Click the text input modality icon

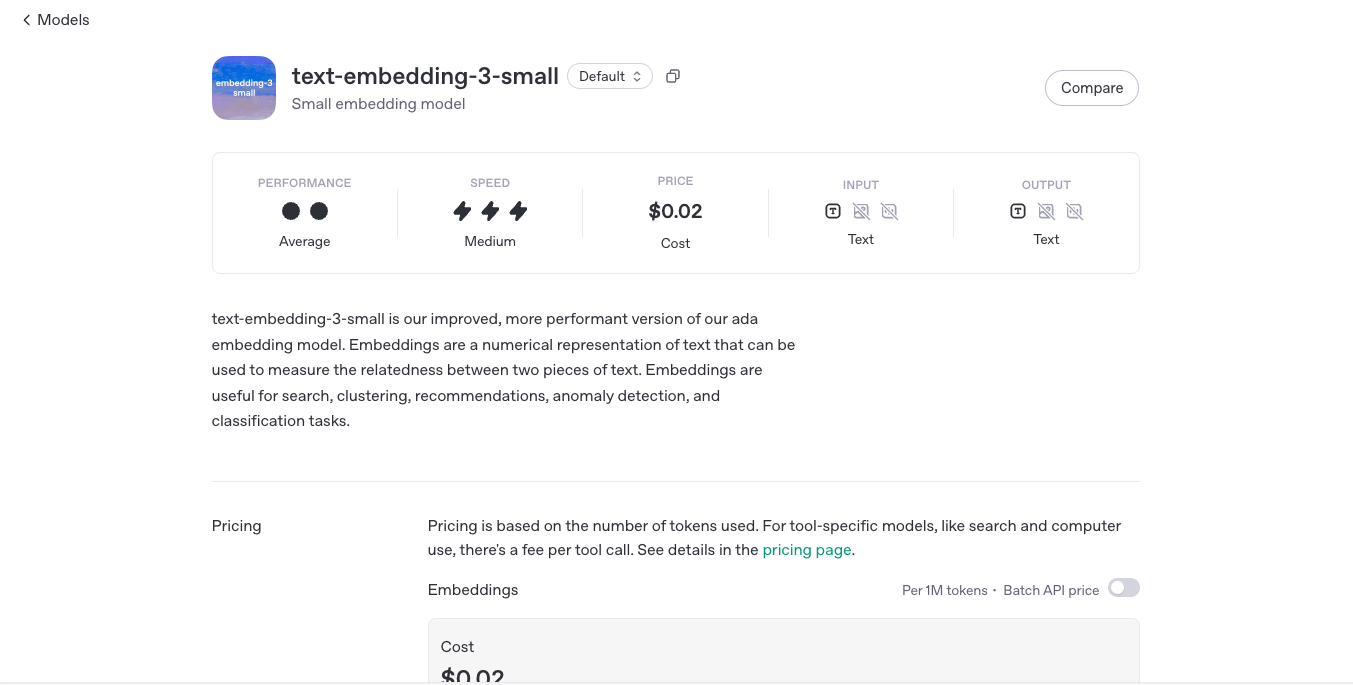pyautogui.click(x=833, y=211)
